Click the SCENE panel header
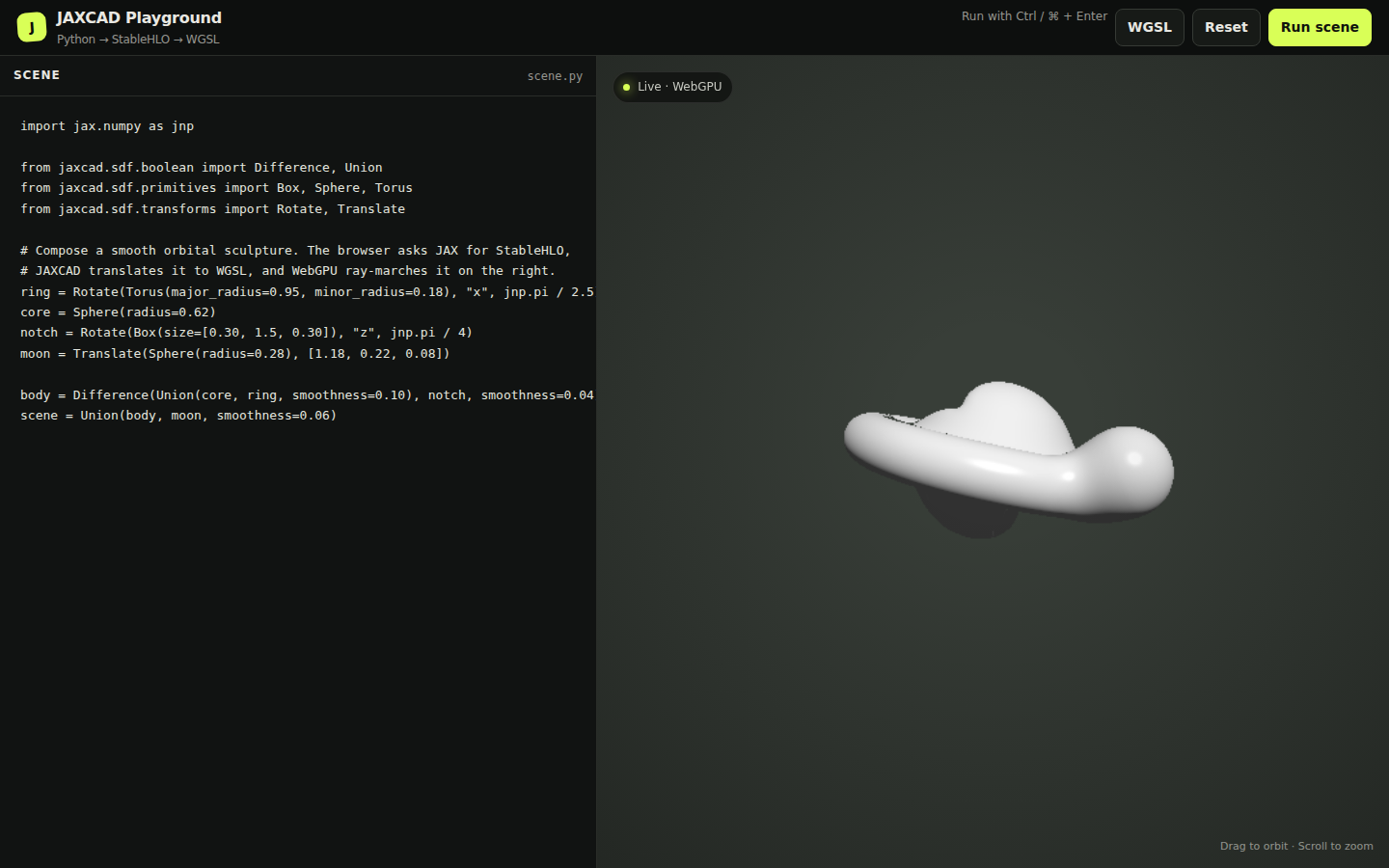 click(x=37, y=75)
